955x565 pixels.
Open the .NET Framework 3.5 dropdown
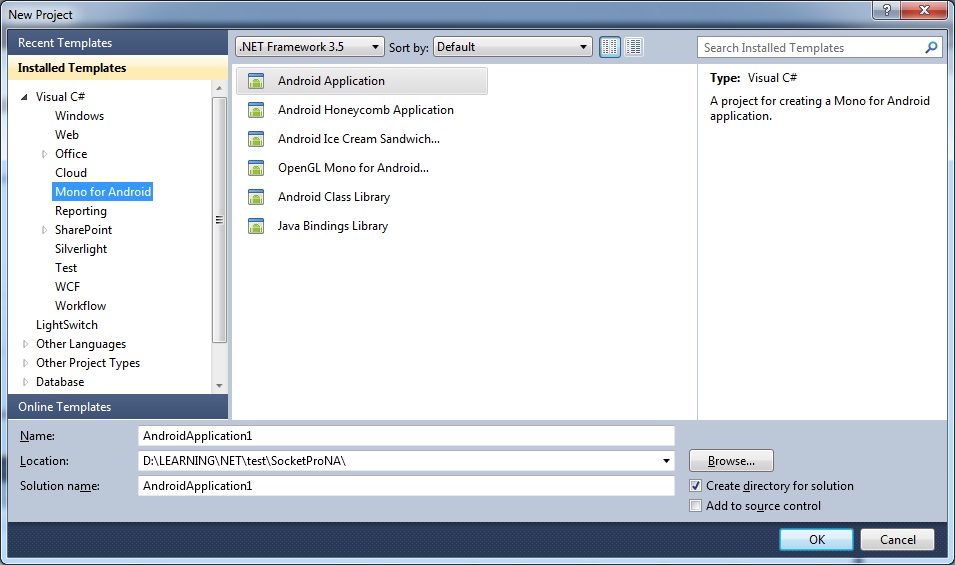[x=310, y=47]
